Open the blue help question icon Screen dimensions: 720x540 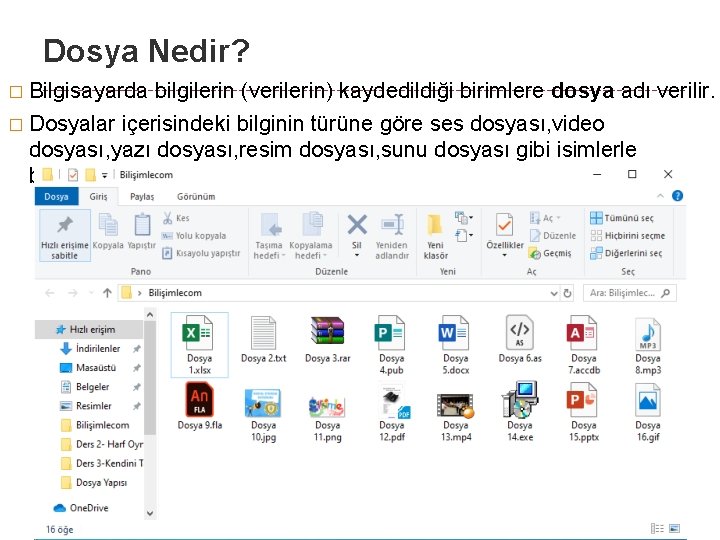click(677, 196)
